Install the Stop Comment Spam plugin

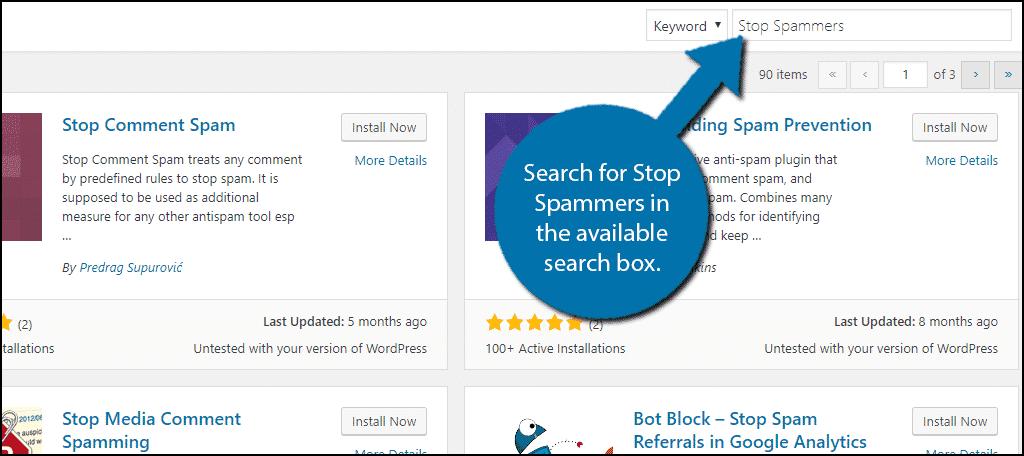pos(384,127)
